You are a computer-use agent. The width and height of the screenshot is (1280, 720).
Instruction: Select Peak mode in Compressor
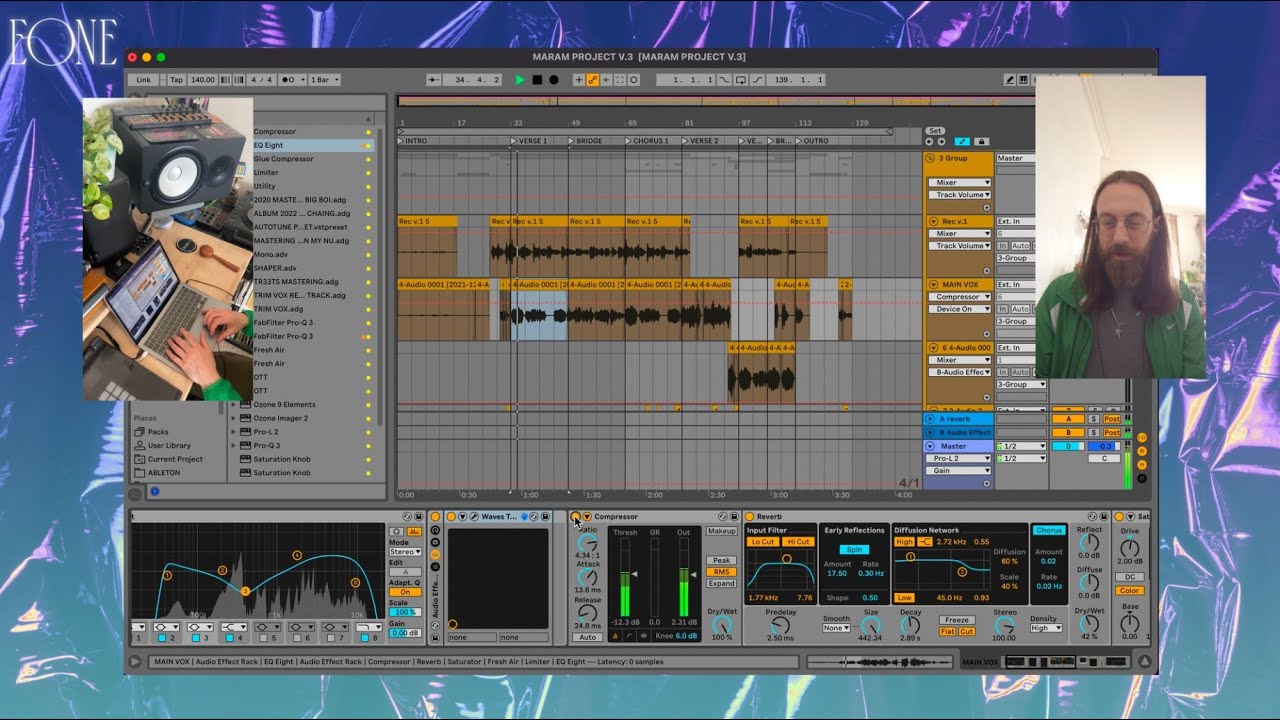pyautogui.click(x=721, y=561)
